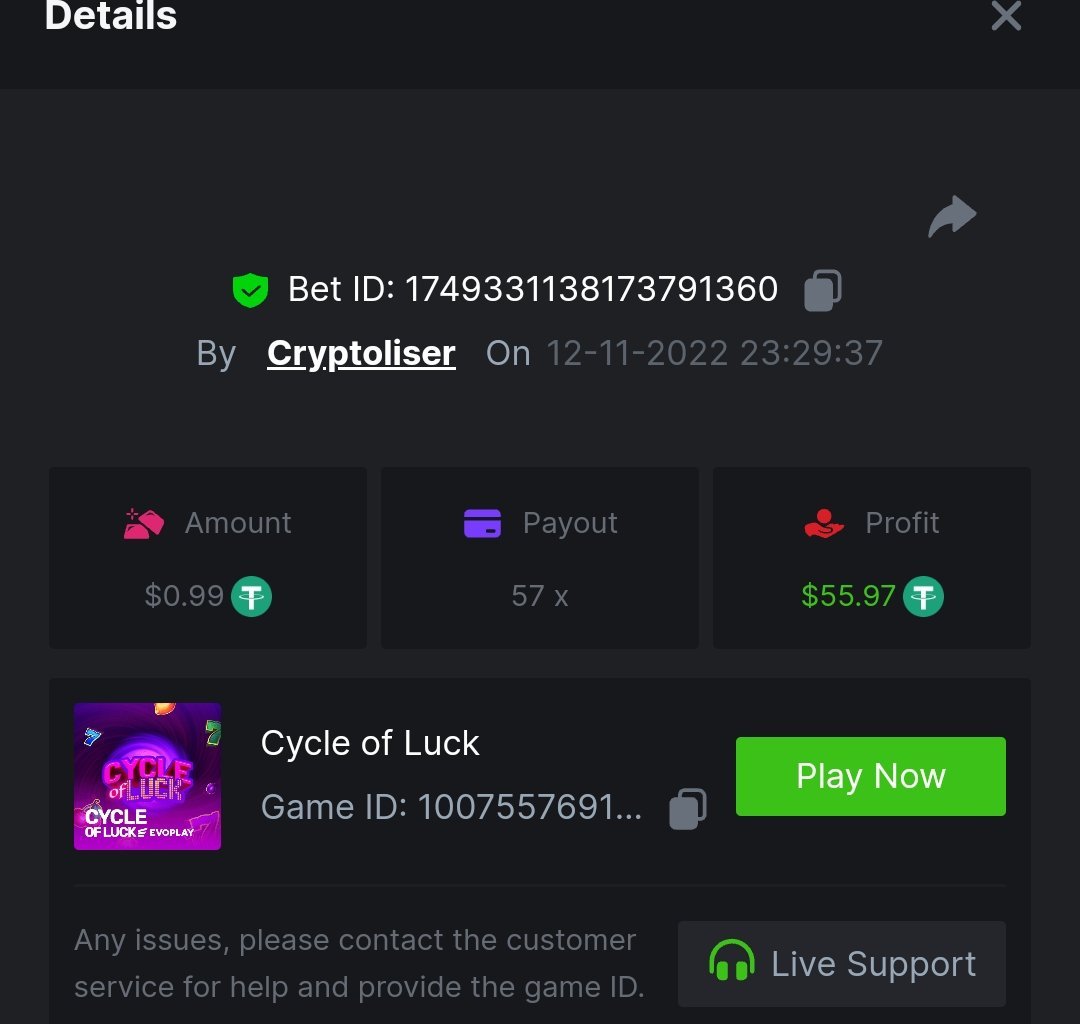Copy the Game ID to clipboard
Screen dimensions: 1080x1024
[688, 808]
